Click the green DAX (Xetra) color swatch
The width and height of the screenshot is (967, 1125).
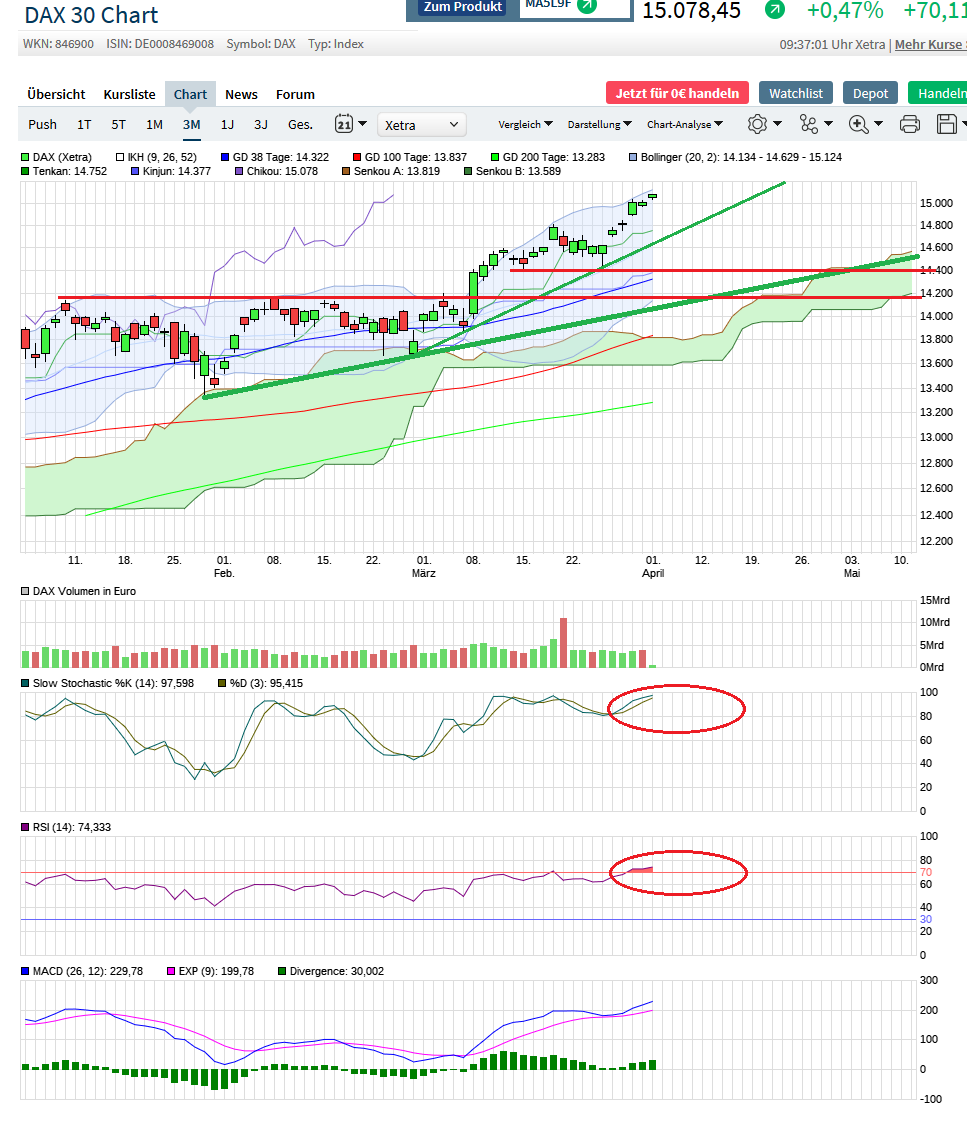click(23, 157)
